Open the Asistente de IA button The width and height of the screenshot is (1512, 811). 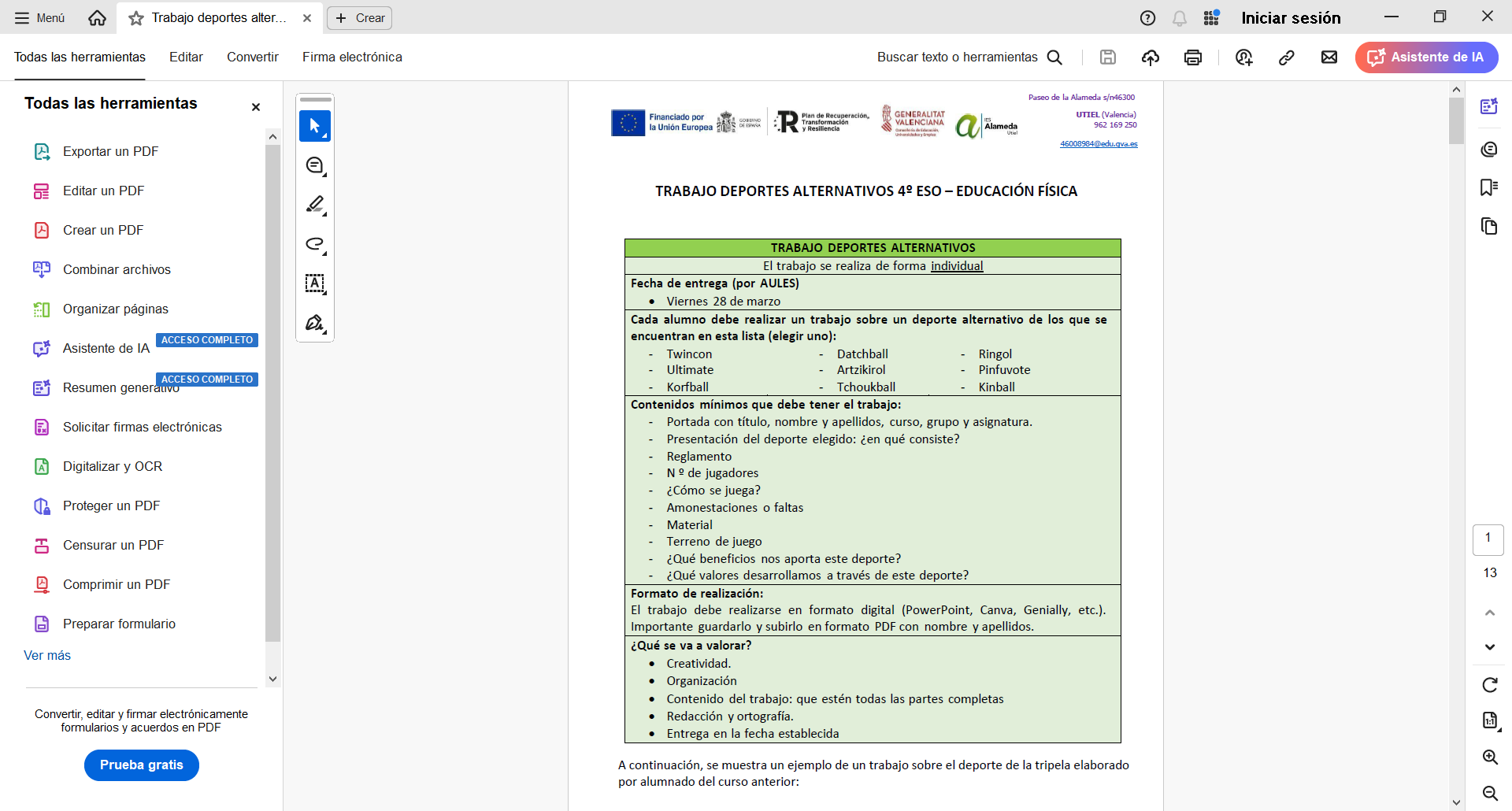1426,57
